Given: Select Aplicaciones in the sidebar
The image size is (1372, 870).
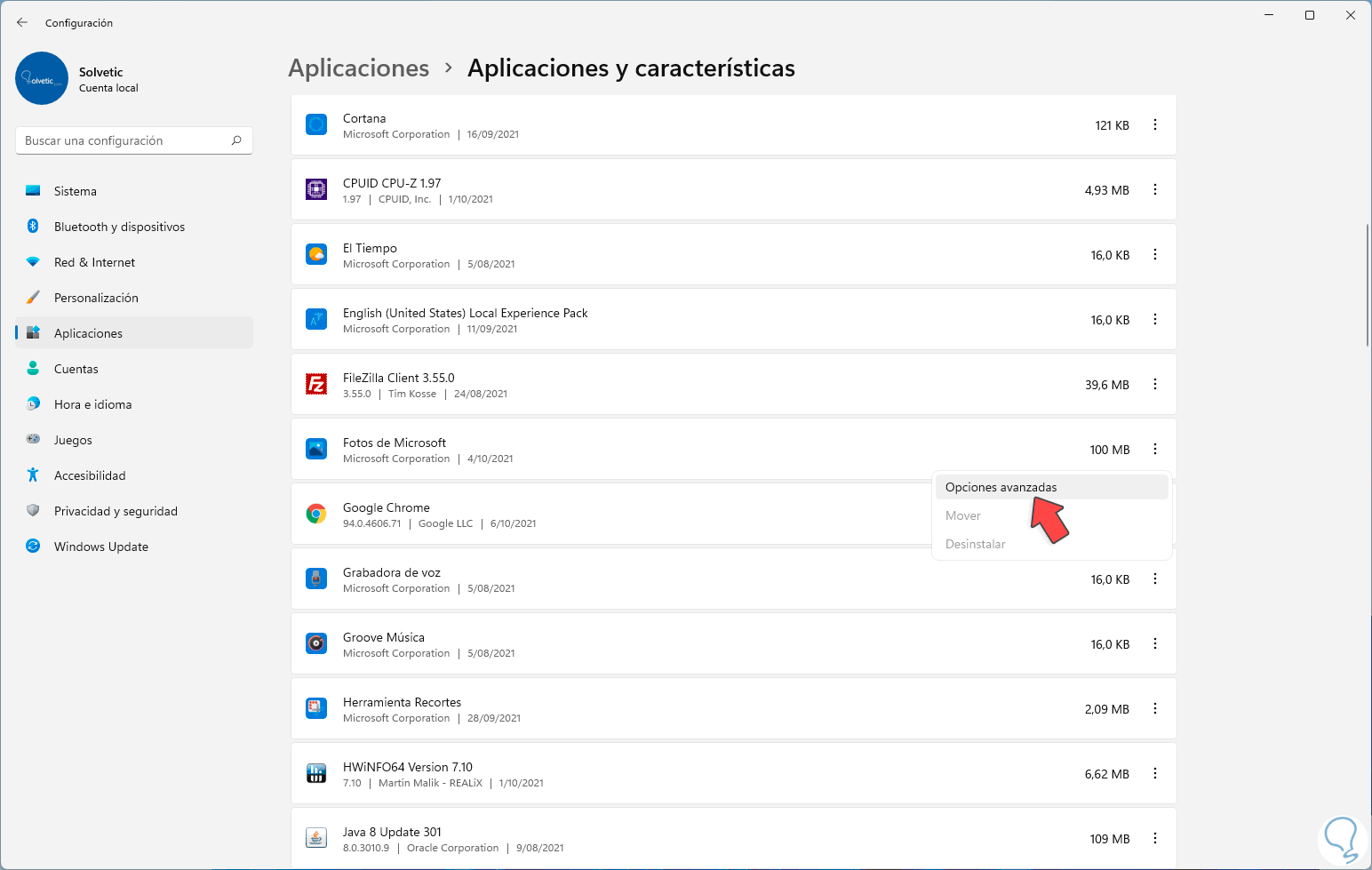Looking at the screenshot, I should 134,333.
